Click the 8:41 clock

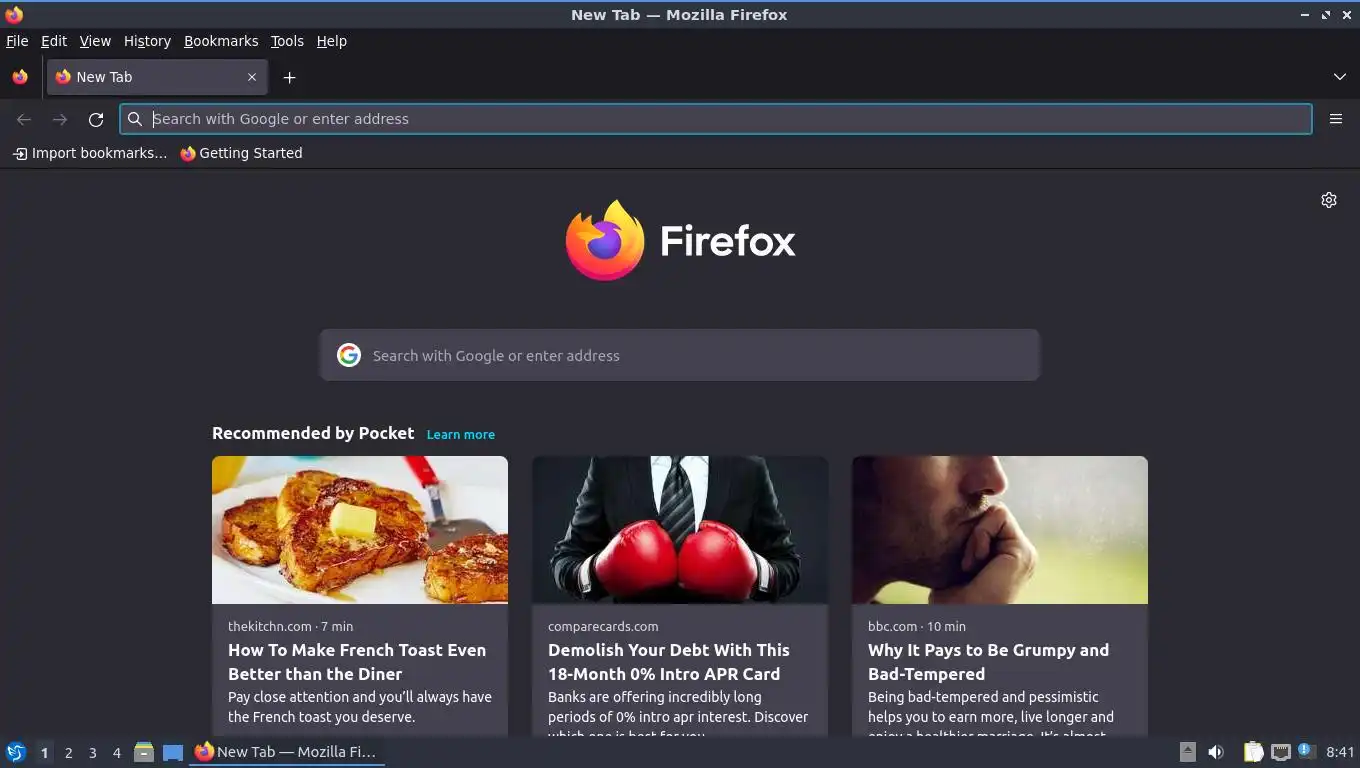click(x=1340, y=752)
